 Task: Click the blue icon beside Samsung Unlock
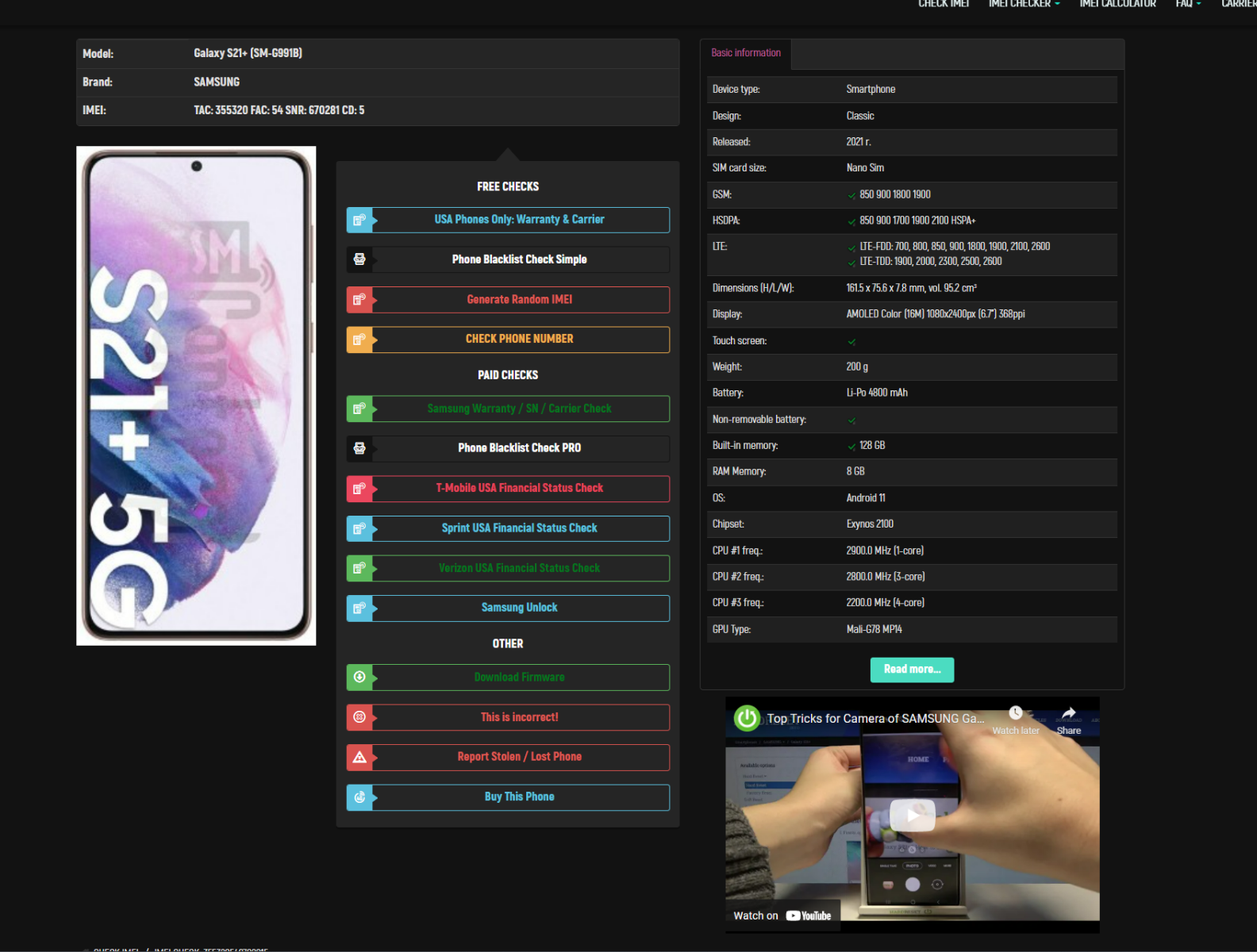tap(359, 608)
